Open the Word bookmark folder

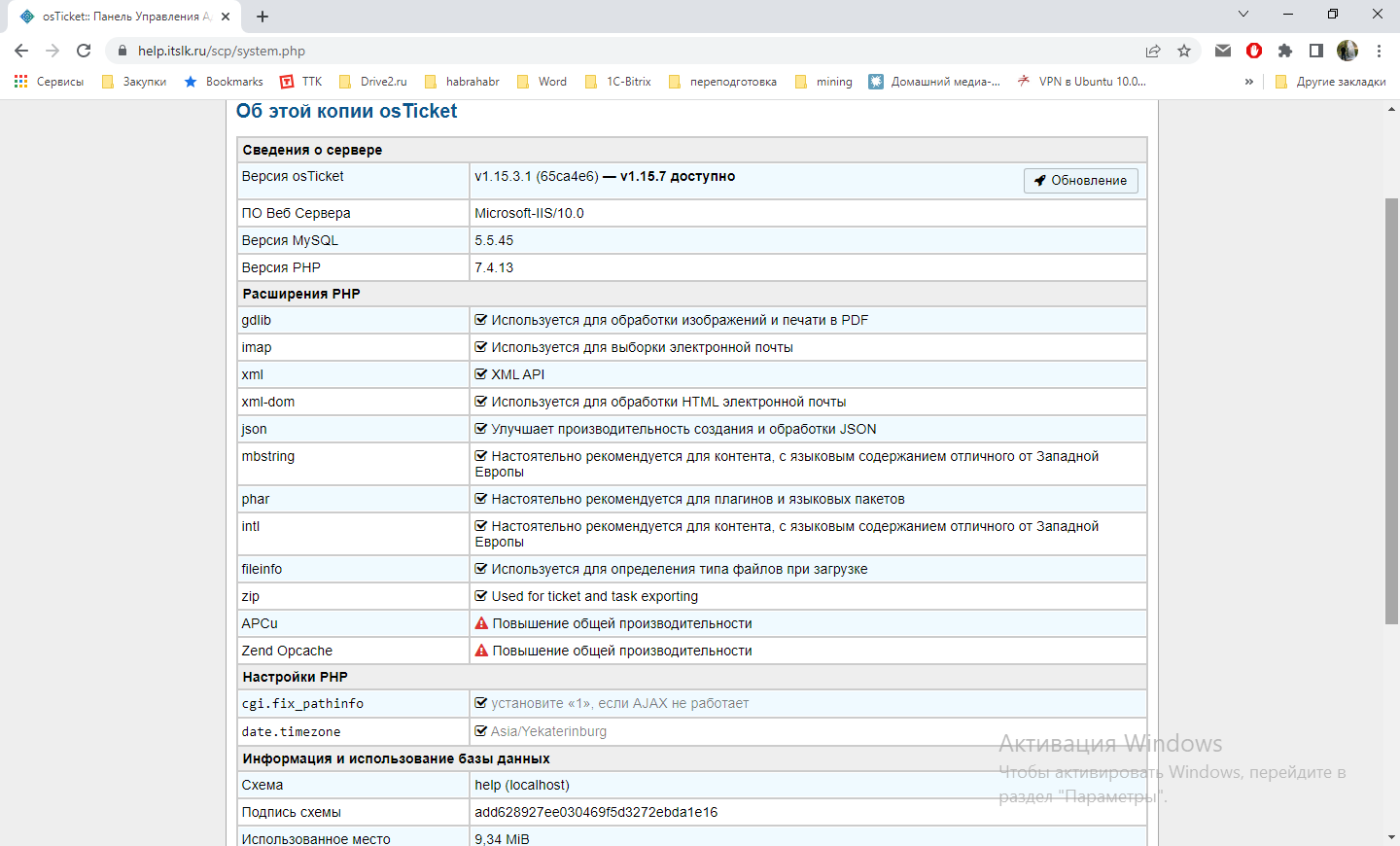[x=542, y=82]
